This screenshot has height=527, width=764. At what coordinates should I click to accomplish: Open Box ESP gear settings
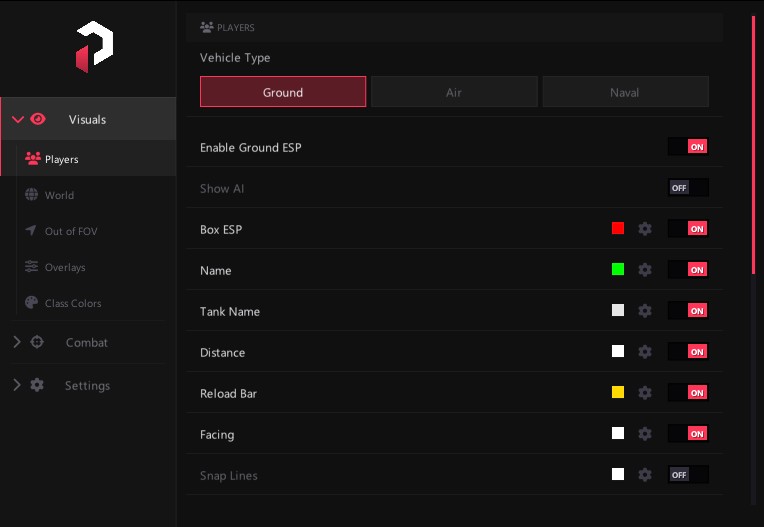tap(645, 228)
